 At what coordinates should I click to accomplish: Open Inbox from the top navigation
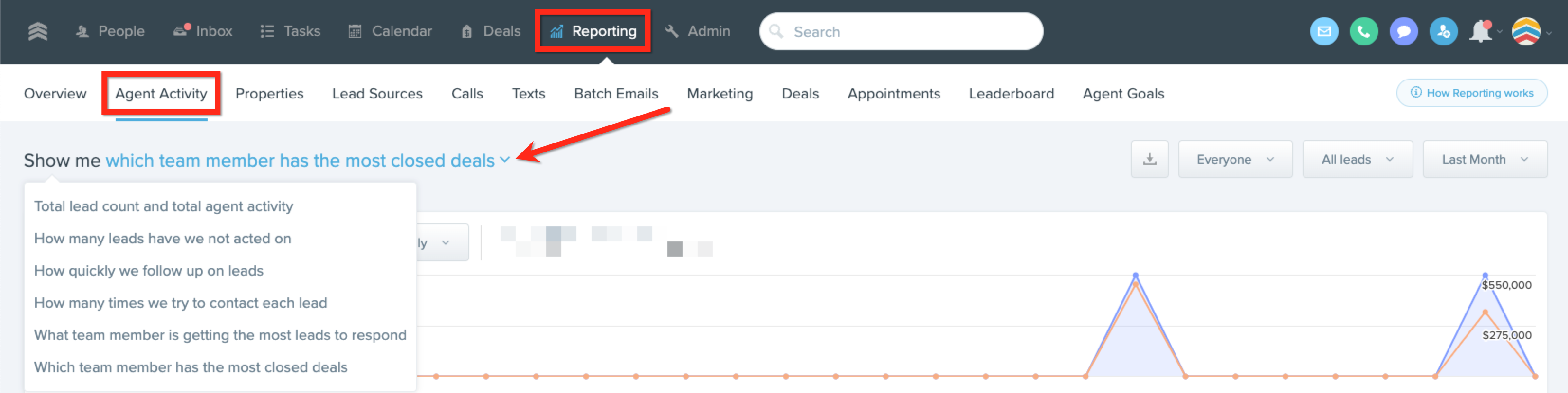point(203,31)
